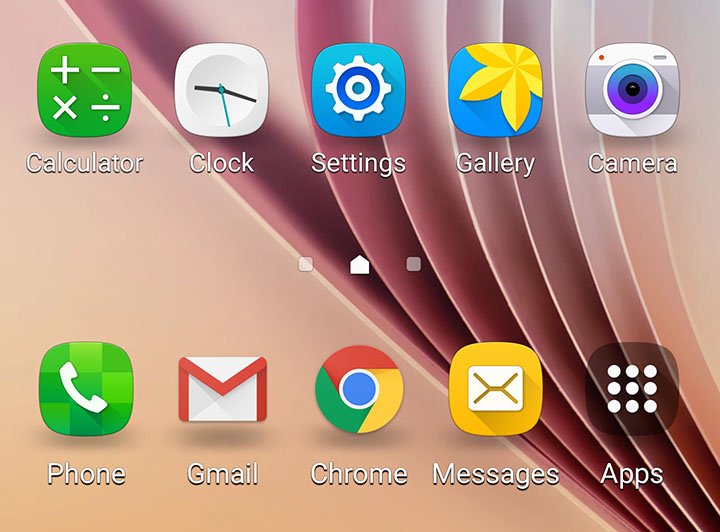Tap the "Calculator" label text
Screen dimensions: 720x532
[84, 163]
